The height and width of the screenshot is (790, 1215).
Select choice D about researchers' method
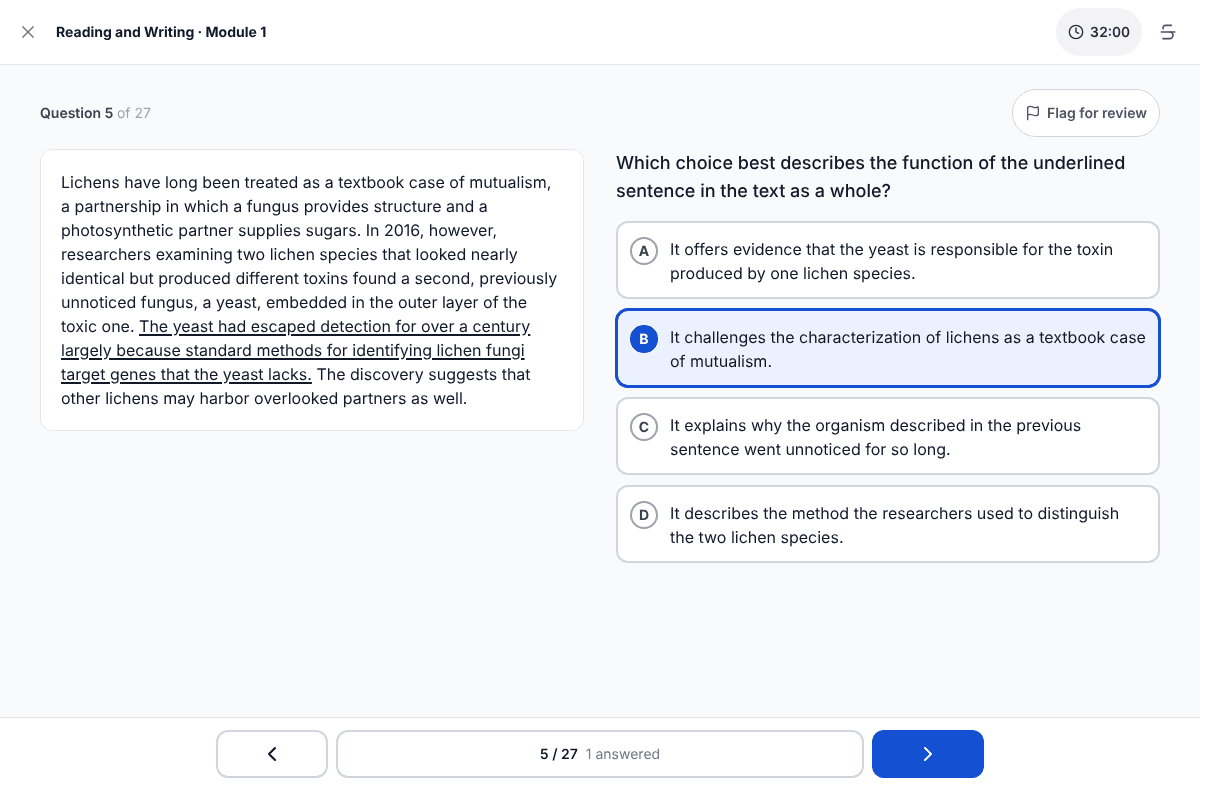[x=888, y=524]
